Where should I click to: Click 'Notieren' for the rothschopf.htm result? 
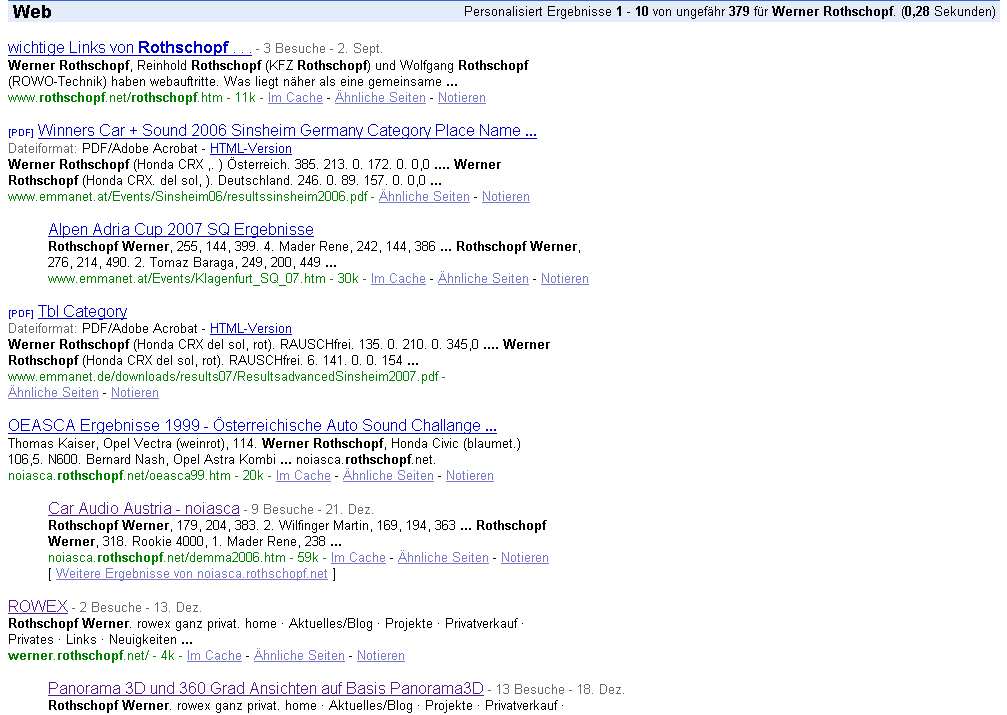(x=462, y=98)
